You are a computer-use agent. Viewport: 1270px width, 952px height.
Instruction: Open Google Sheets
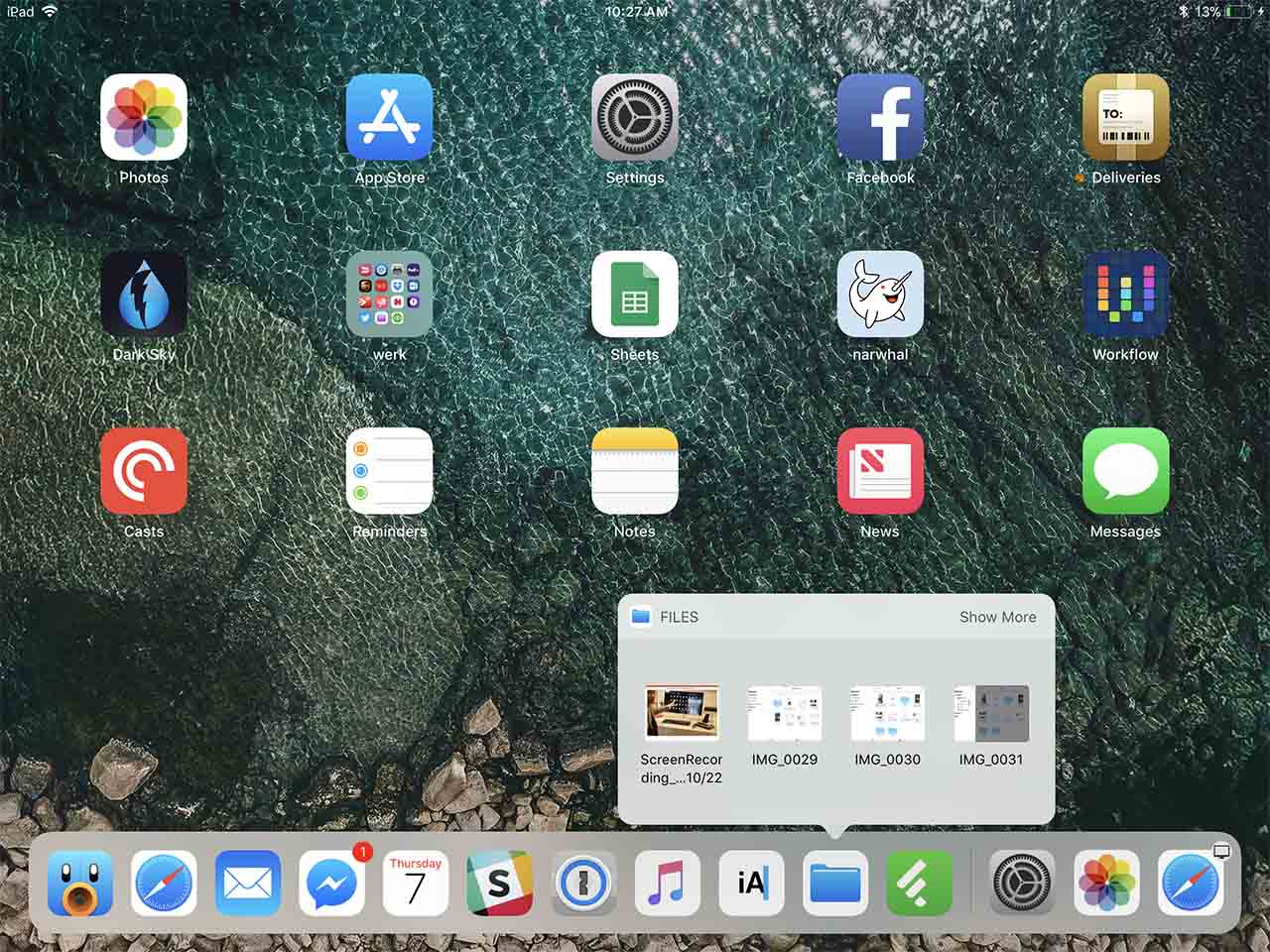[x=634, y=295]
